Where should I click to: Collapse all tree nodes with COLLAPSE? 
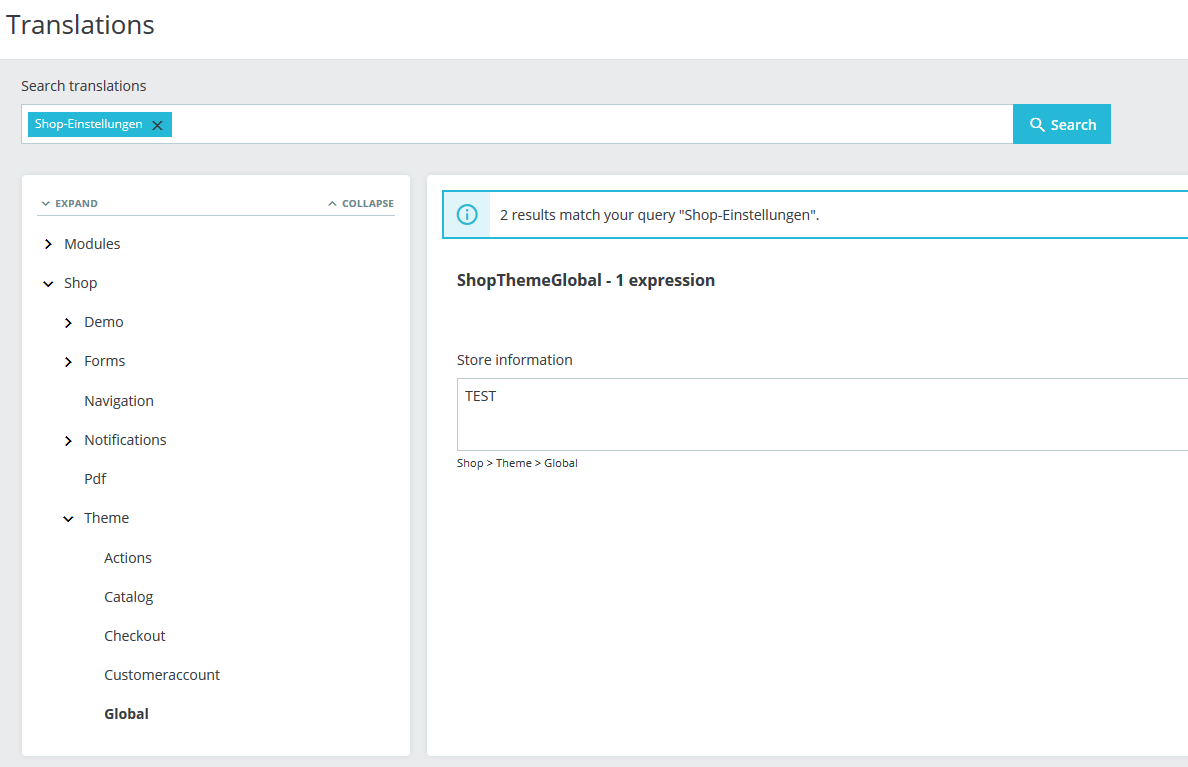pos(361,203)
